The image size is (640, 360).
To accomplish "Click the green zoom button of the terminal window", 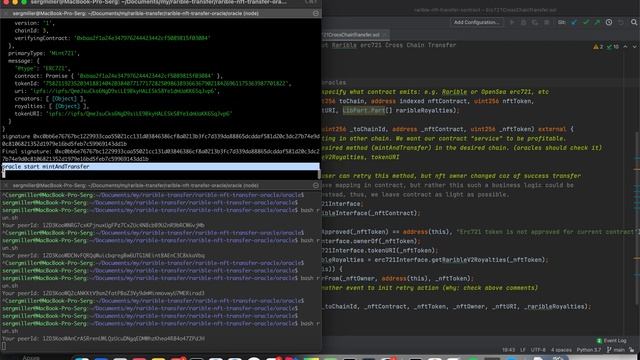I will (x=24, y=2).
